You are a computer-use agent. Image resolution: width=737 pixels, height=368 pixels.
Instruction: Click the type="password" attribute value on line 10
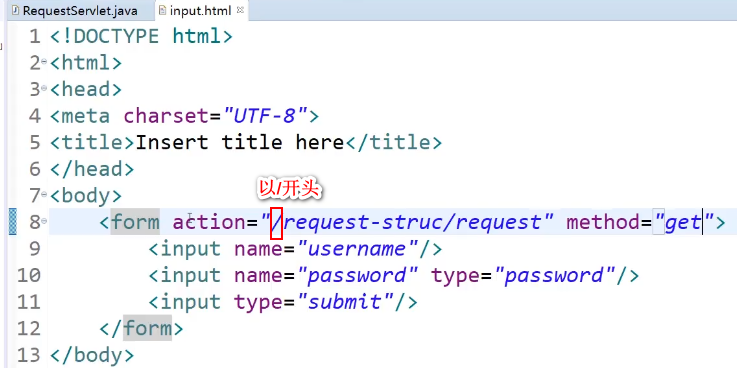554,275
